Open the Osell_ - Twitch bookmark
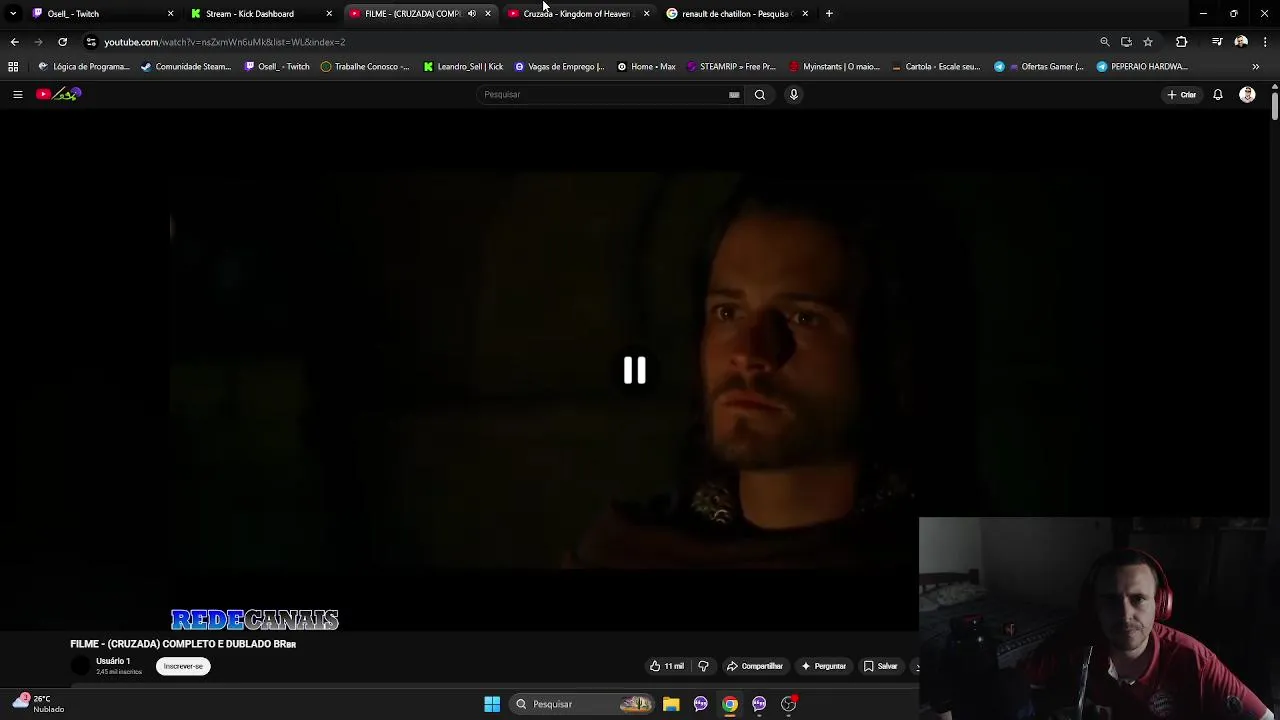This screenshot has height=720, width=1280. [x=277, y=67]
